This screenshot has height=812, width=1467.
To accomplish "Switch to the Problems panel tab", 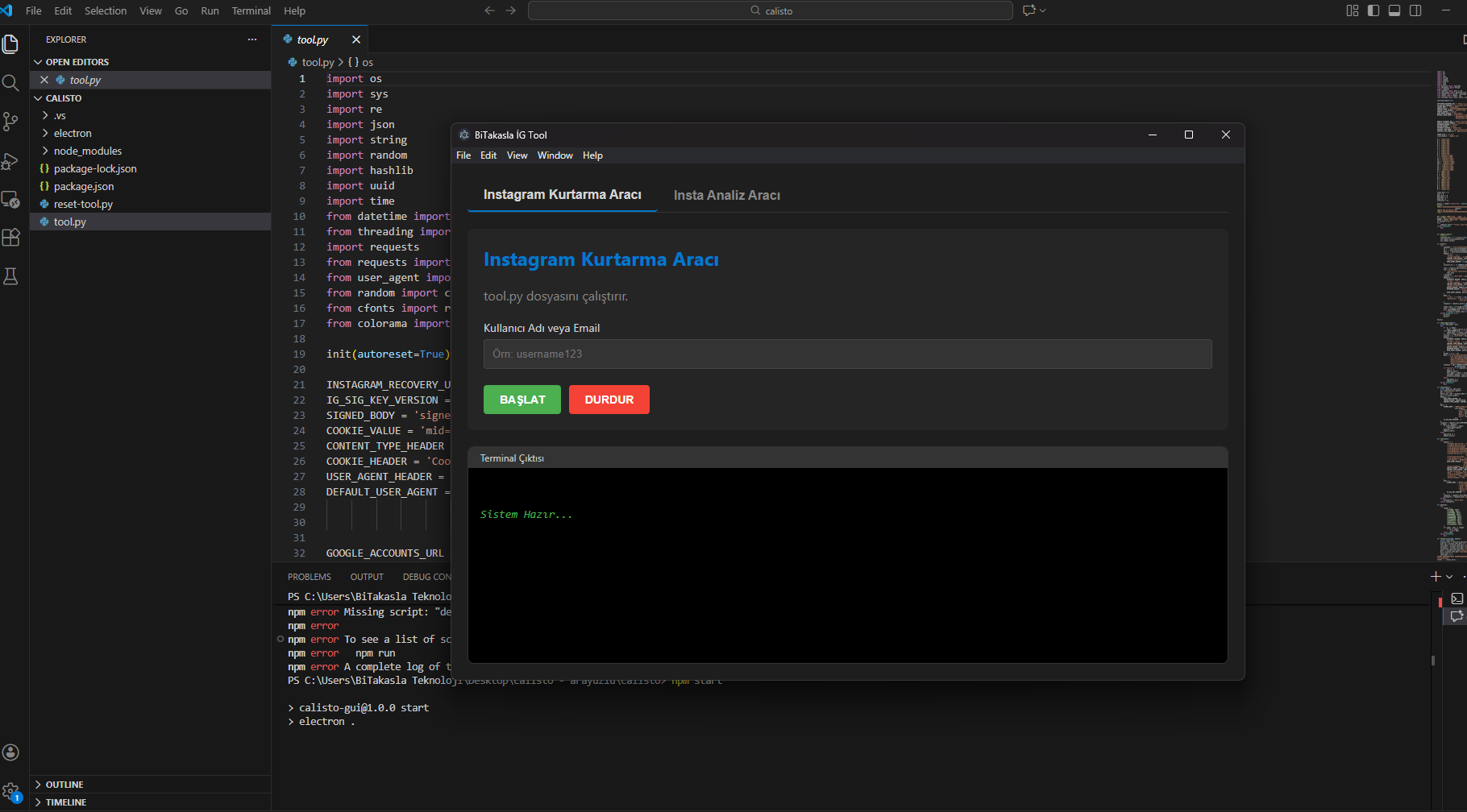I will tap(310, 577).
